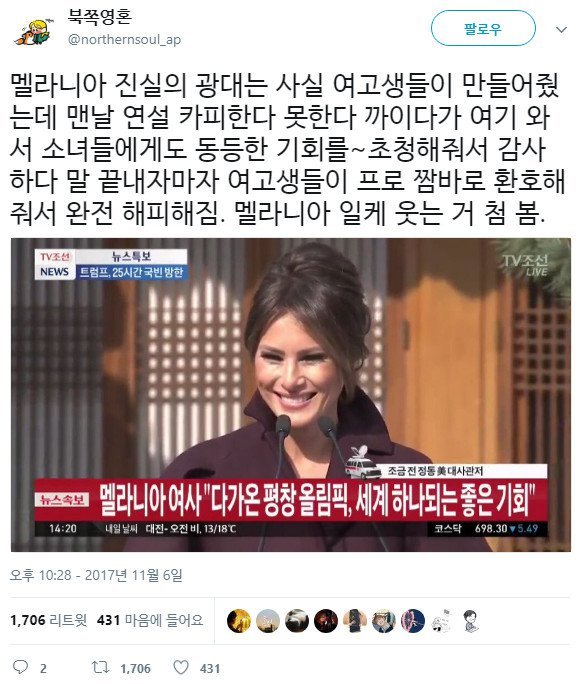Open the fifth liker's orange avatar
The image size is (588, 684).
[x=355, y=621]
